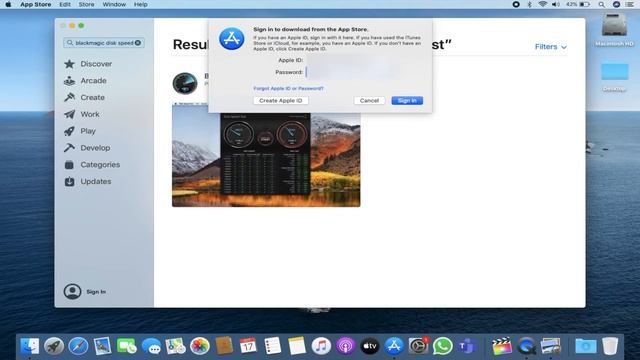Image resolution: width=640 pixels, height=360 pixels.
Task: Open the Store menu
Action: click(x=86, y=4)
